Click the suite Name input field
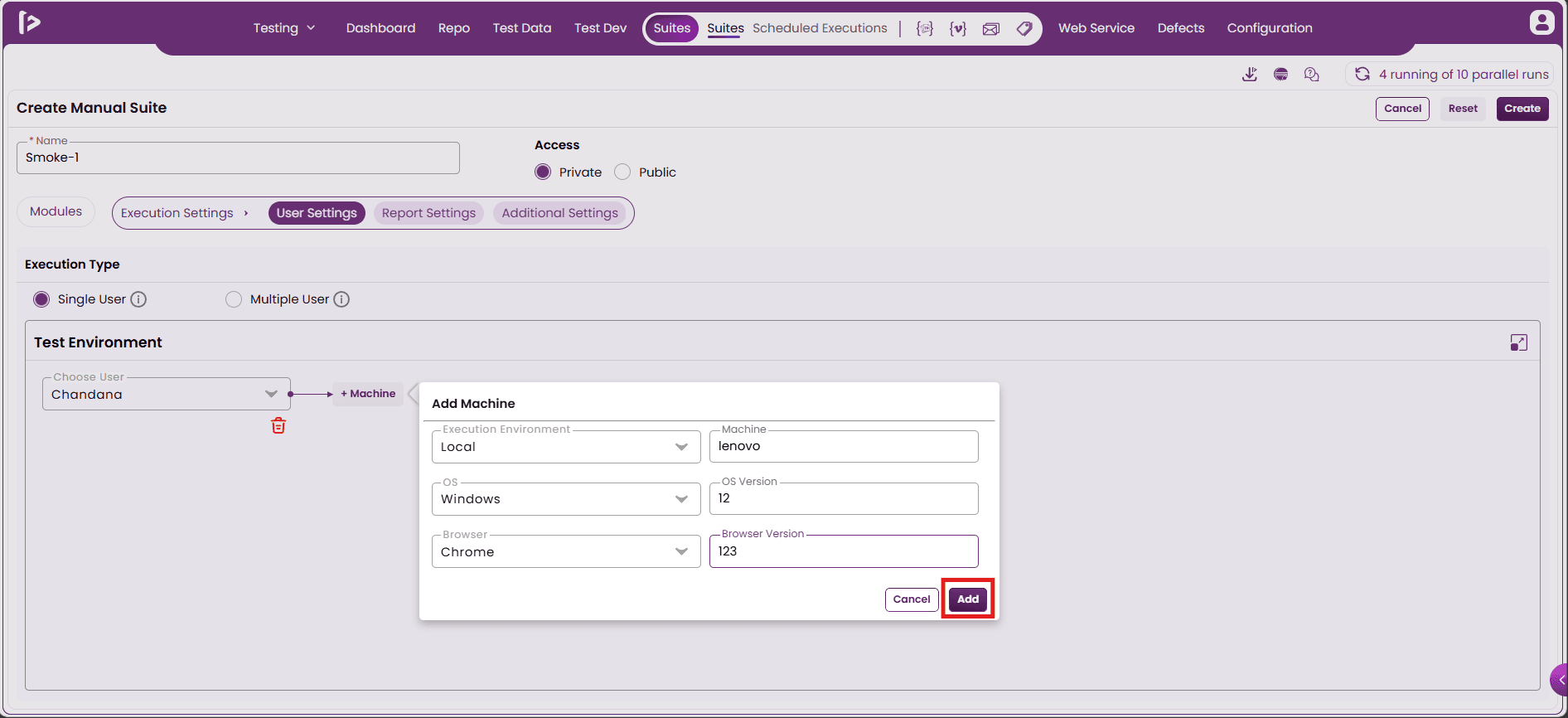1568x718 pixels. coord(238,158)
